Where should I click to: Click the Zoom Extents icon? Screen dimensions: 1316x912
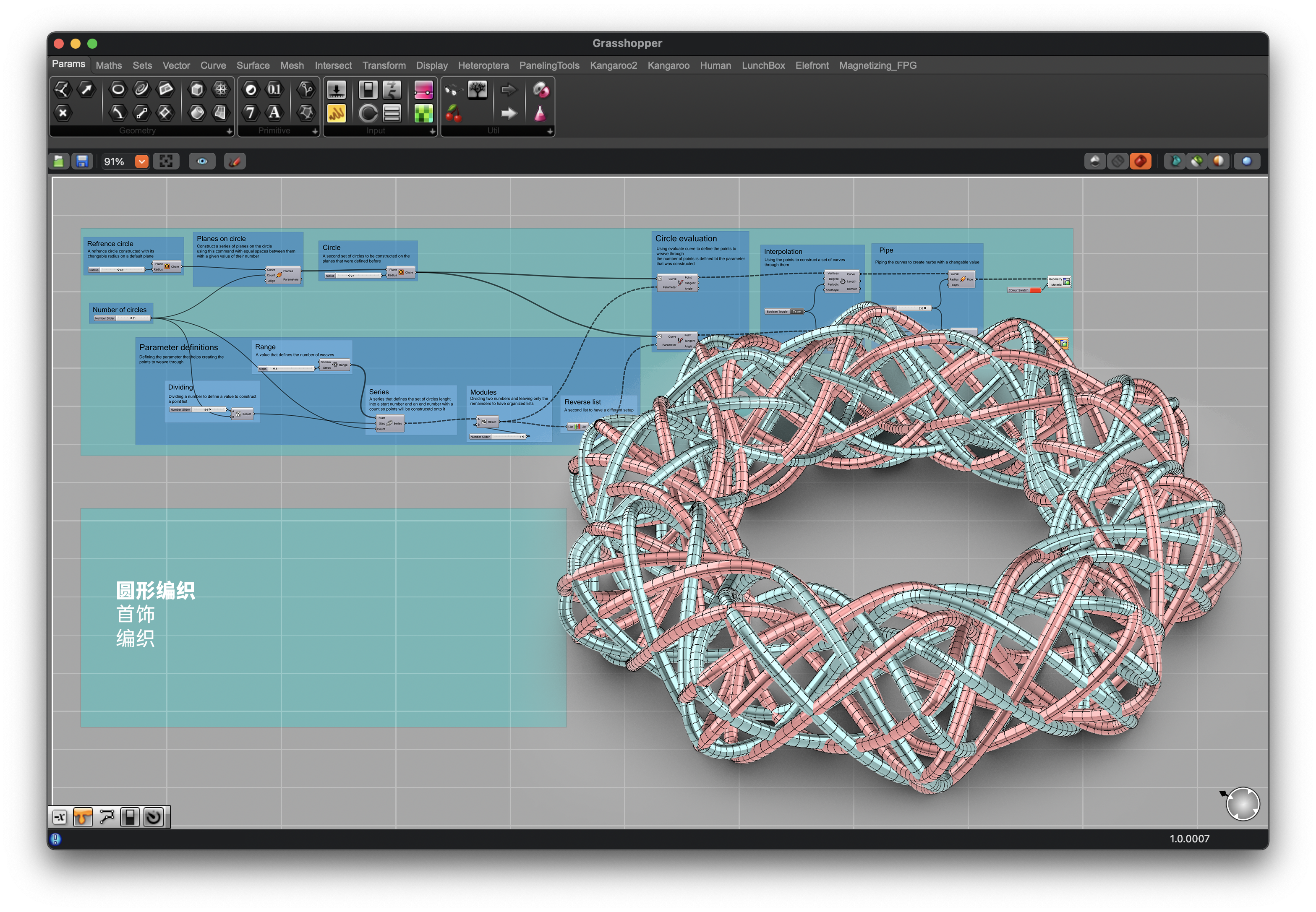pyautogui.click(x=166, y=162)
